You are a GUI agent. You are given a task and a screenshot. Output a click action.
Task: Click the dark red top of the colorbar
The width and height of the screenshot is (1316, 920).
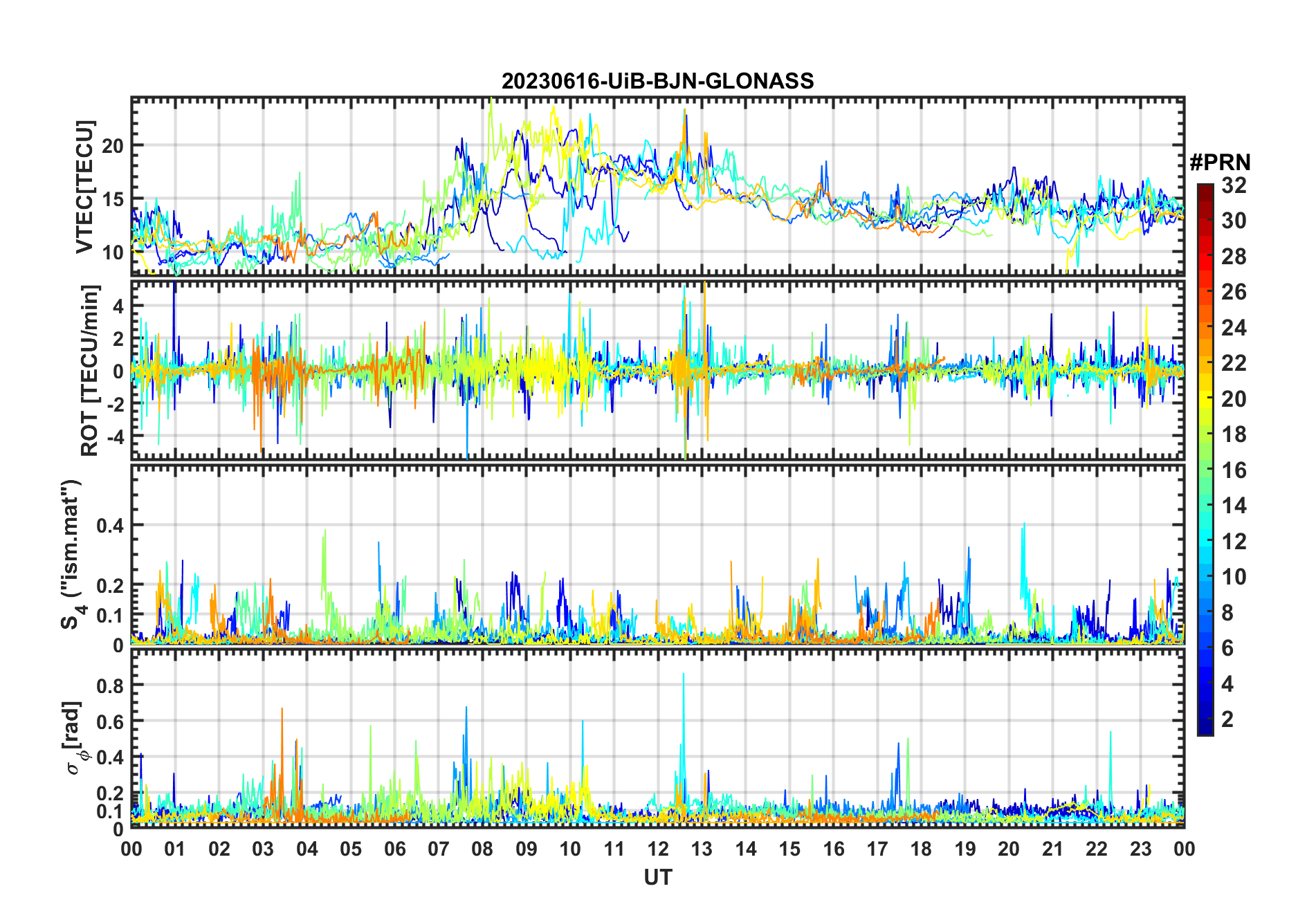click(x=1205, y=189)
